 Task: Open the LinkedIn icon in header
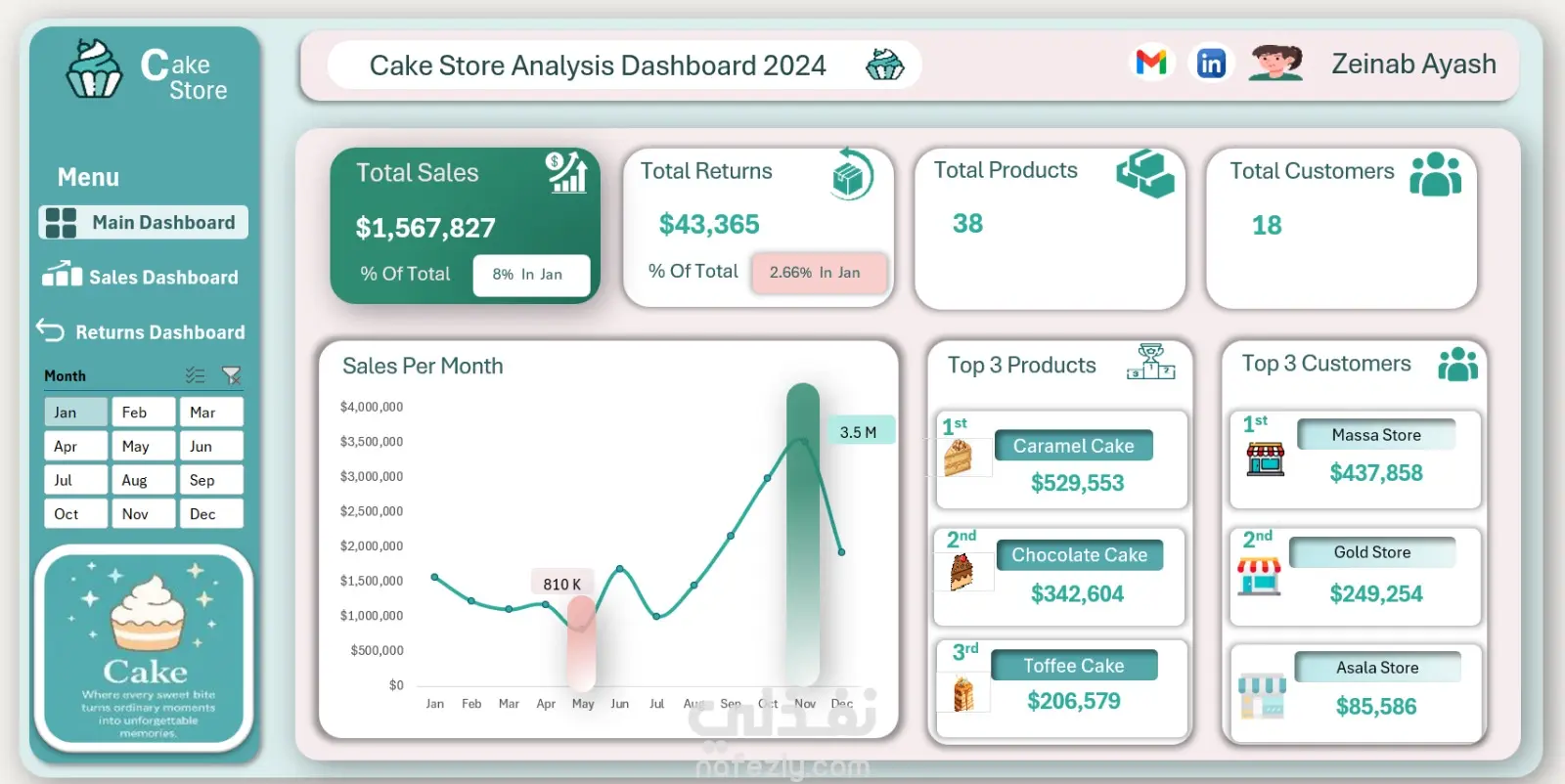(1211, 64)
